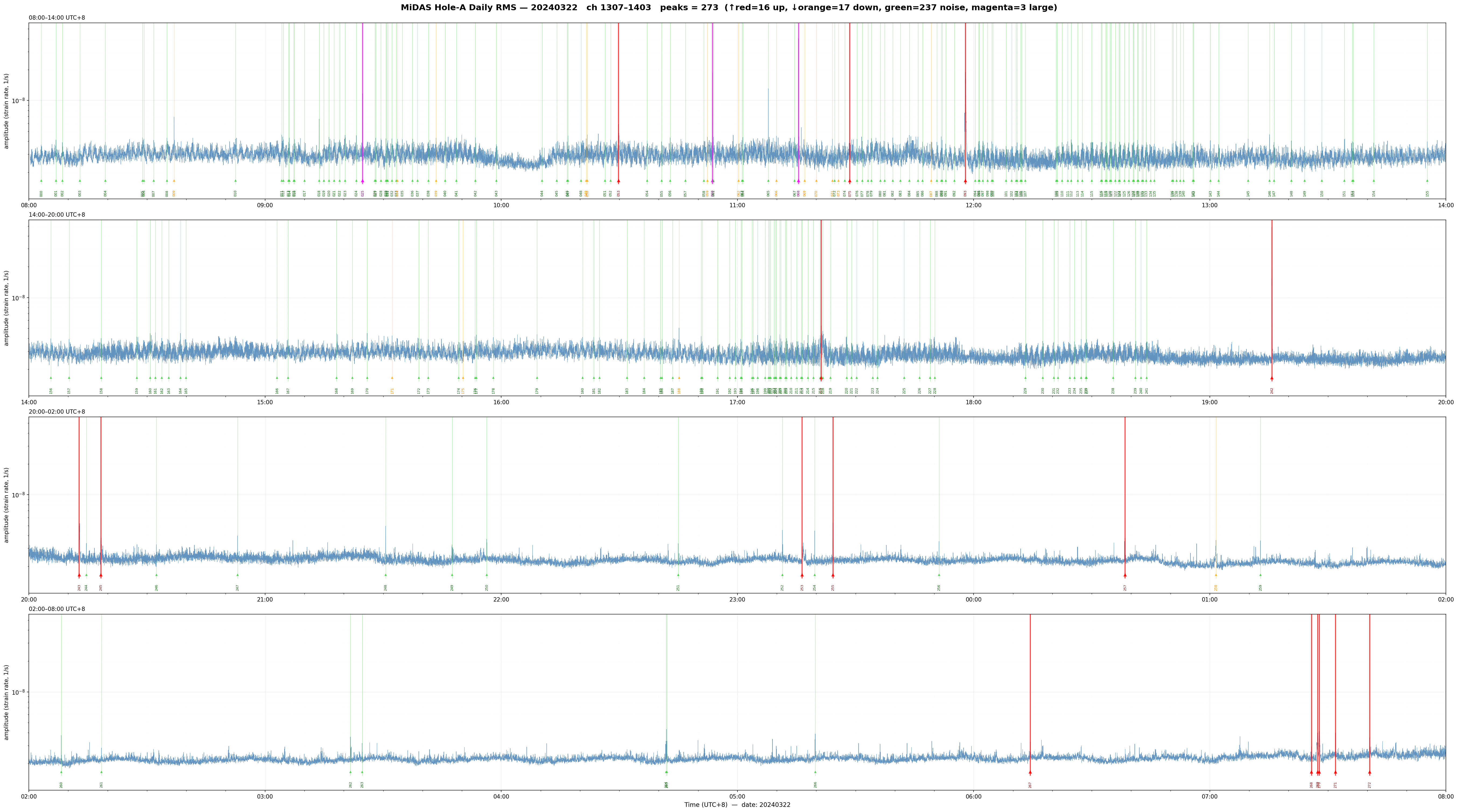1458x812 pixels.
Task: Click the red triangle marker above peak 253
Action: [802, 575]
